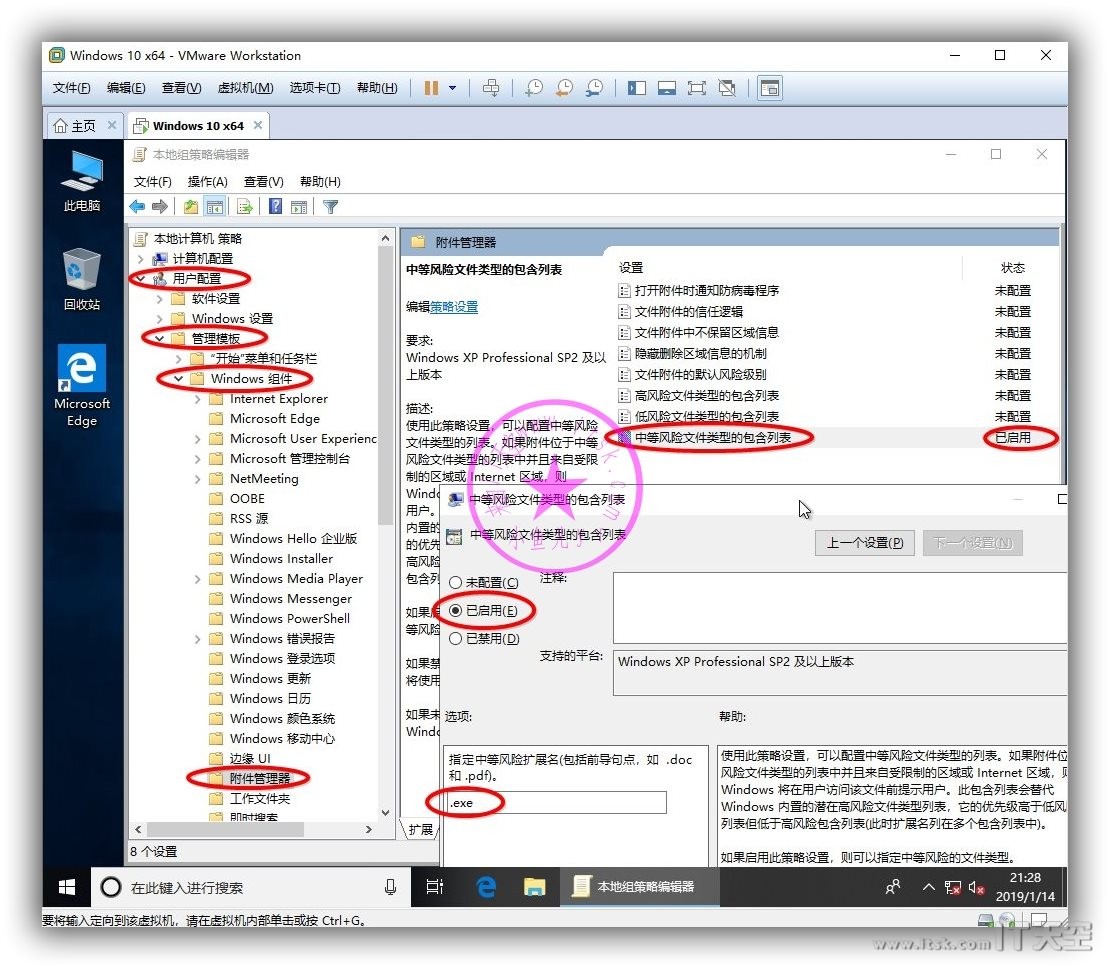Open VMware 虚拟机(M) menu
The image size is (1110, 969).
pyautogui.click(x=245, y=88)
